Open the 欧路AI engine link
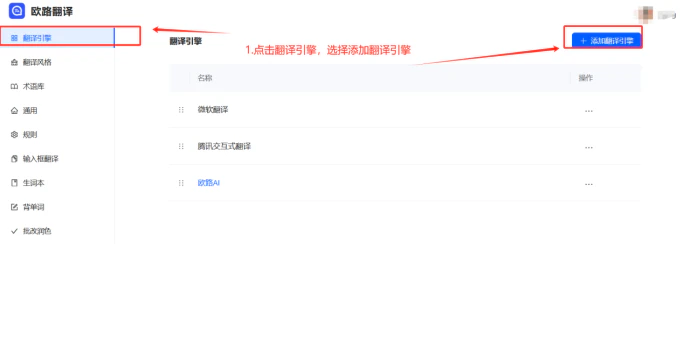690x364 pixels. (208, 183)
